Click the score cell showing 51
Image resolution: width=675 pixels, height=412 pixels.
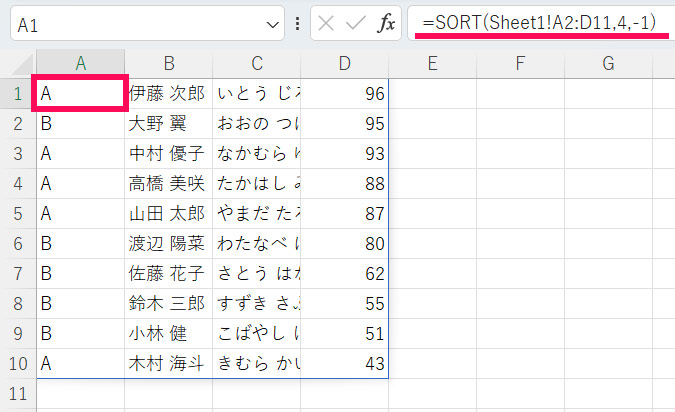[344, 334]
